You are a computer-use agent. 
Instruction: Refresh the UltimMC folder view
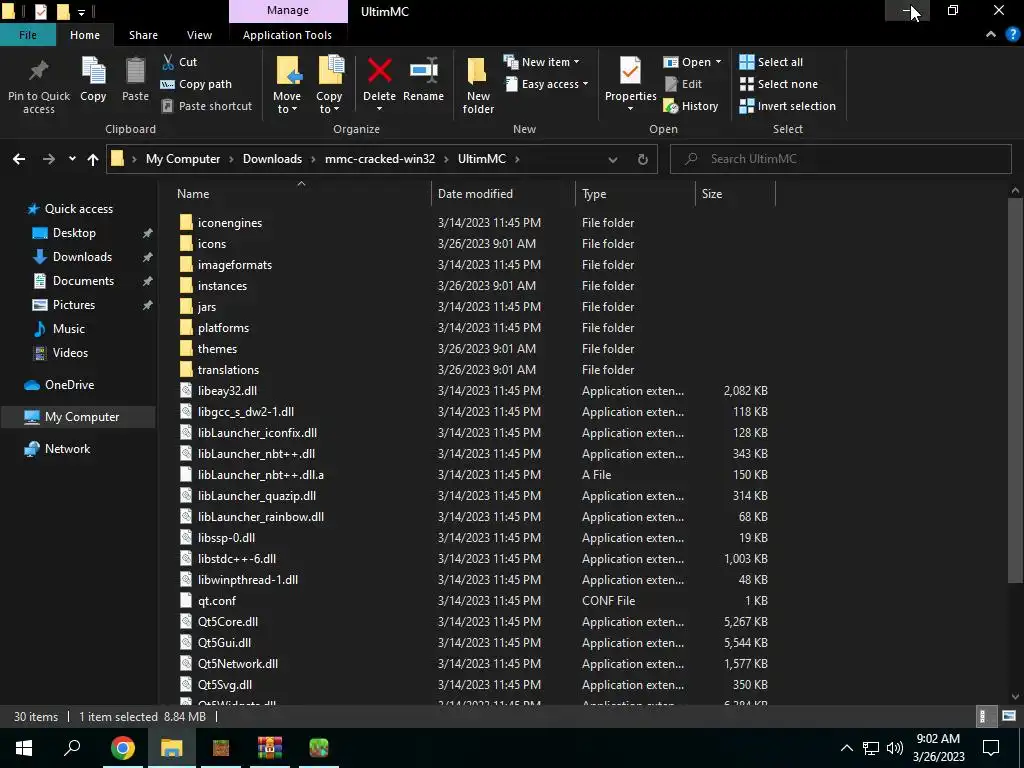[x=643, y=159]
